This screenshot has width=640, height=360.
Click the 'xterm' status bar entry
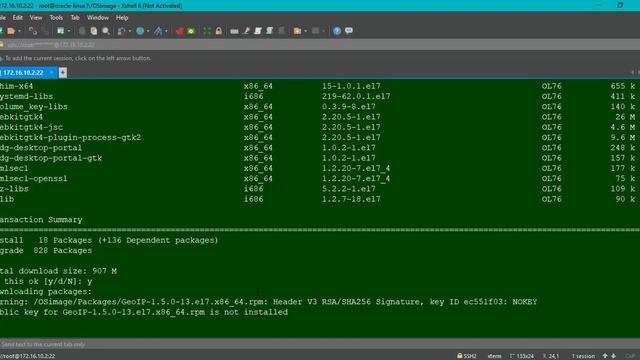[494, 356]
